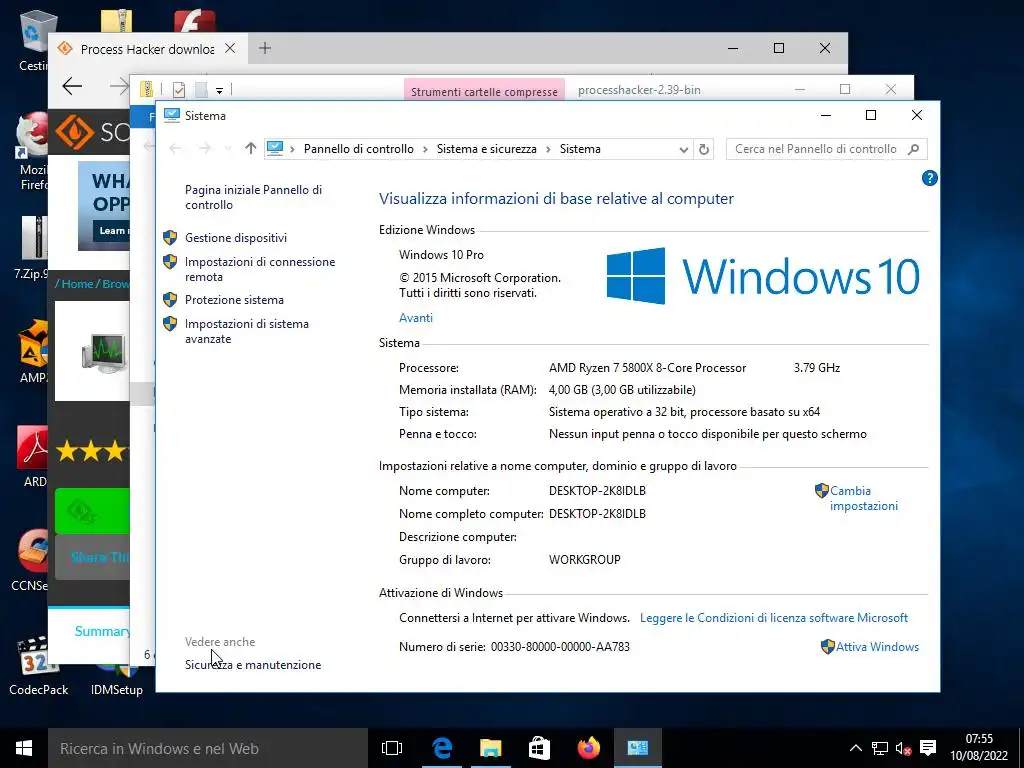This screenshot has height=768, width=1024.
Task: Click the back arrow in Sistema window
Action: 175,148
